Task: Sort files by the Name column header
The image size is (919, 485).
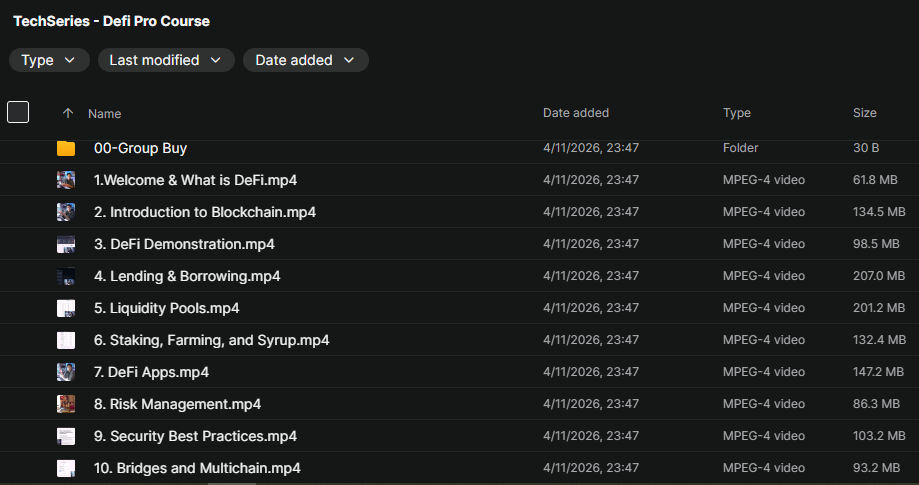Action: click(105, 114)
